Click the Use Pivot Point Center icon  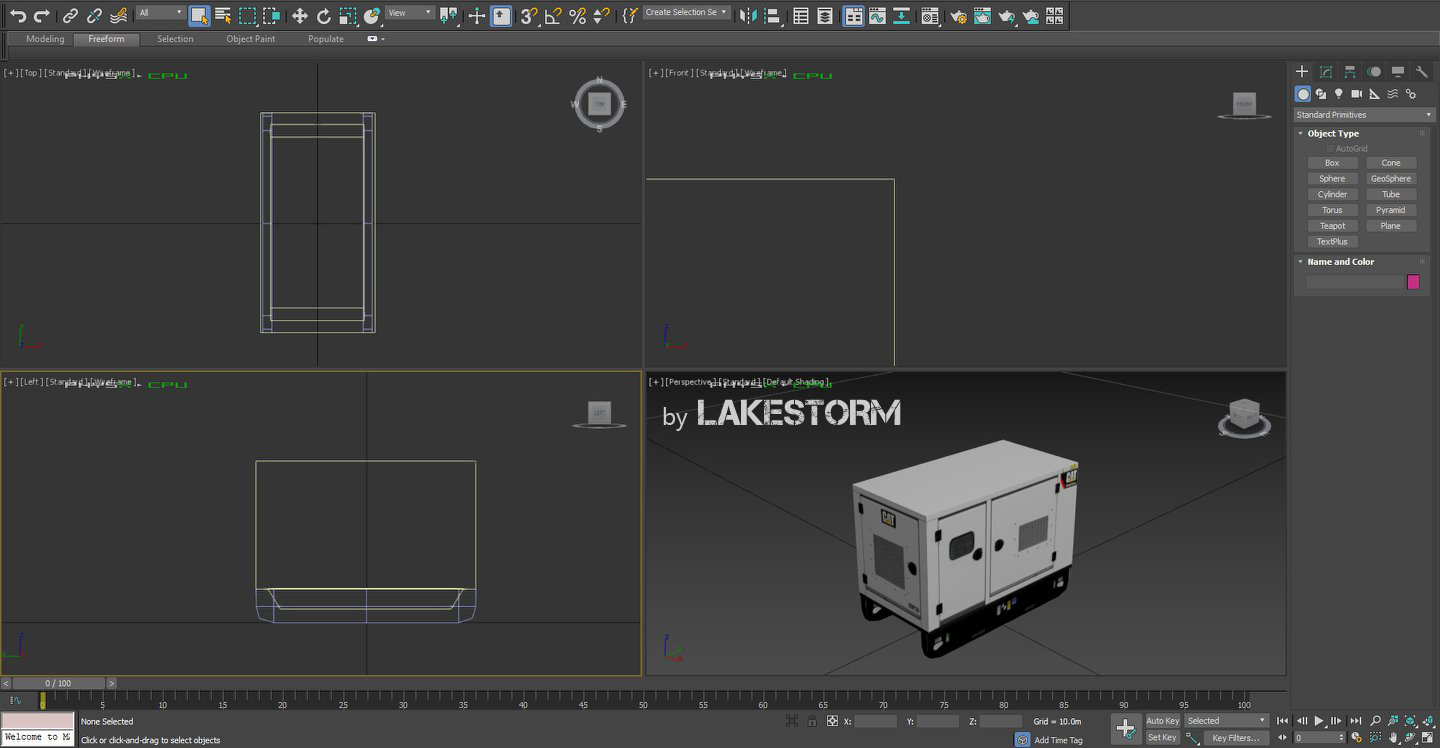point(448,16)
